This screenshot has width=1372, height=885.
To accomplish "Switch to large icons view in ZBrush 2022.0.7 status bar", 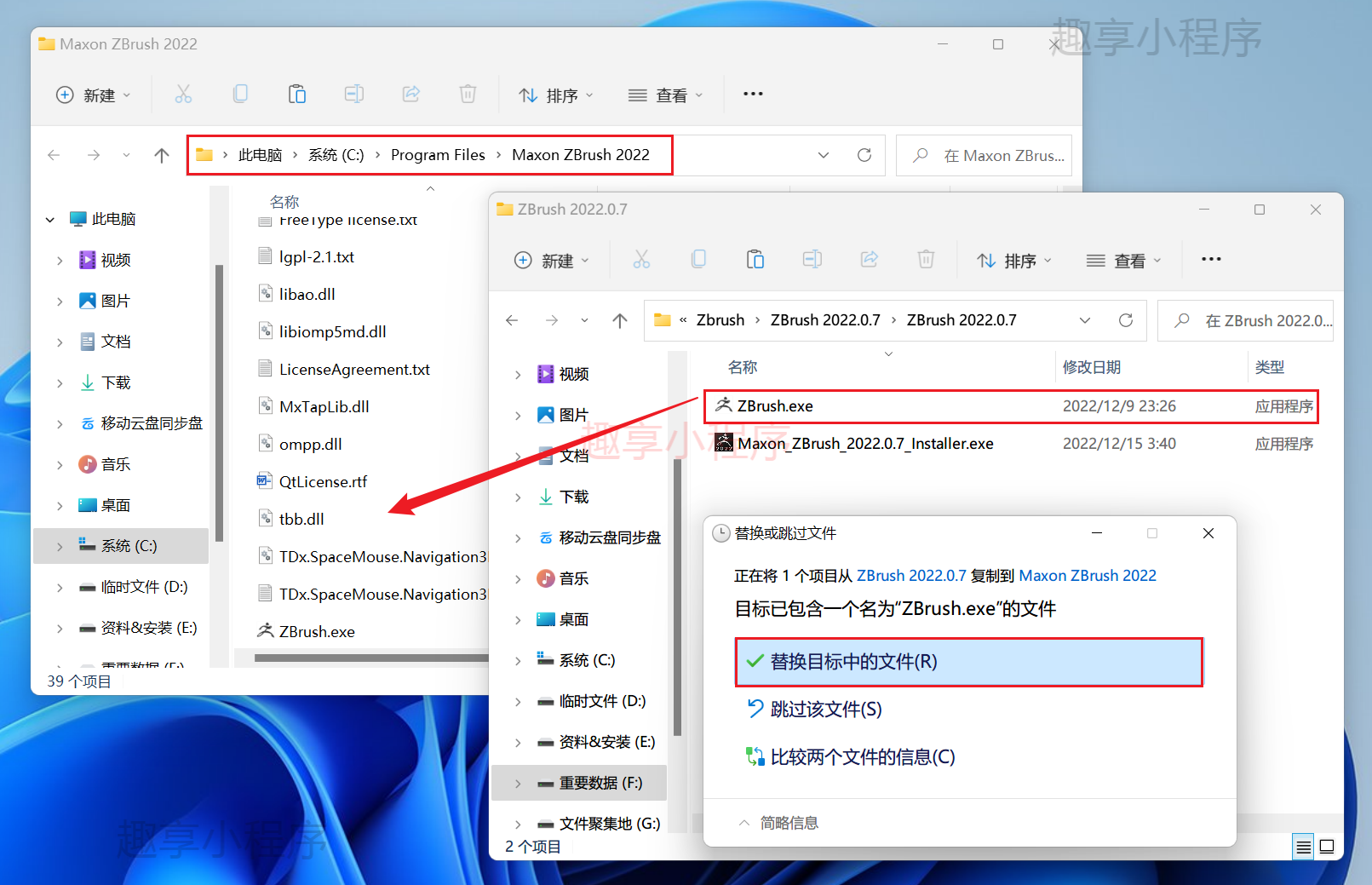I will [x=1327, y=847].
